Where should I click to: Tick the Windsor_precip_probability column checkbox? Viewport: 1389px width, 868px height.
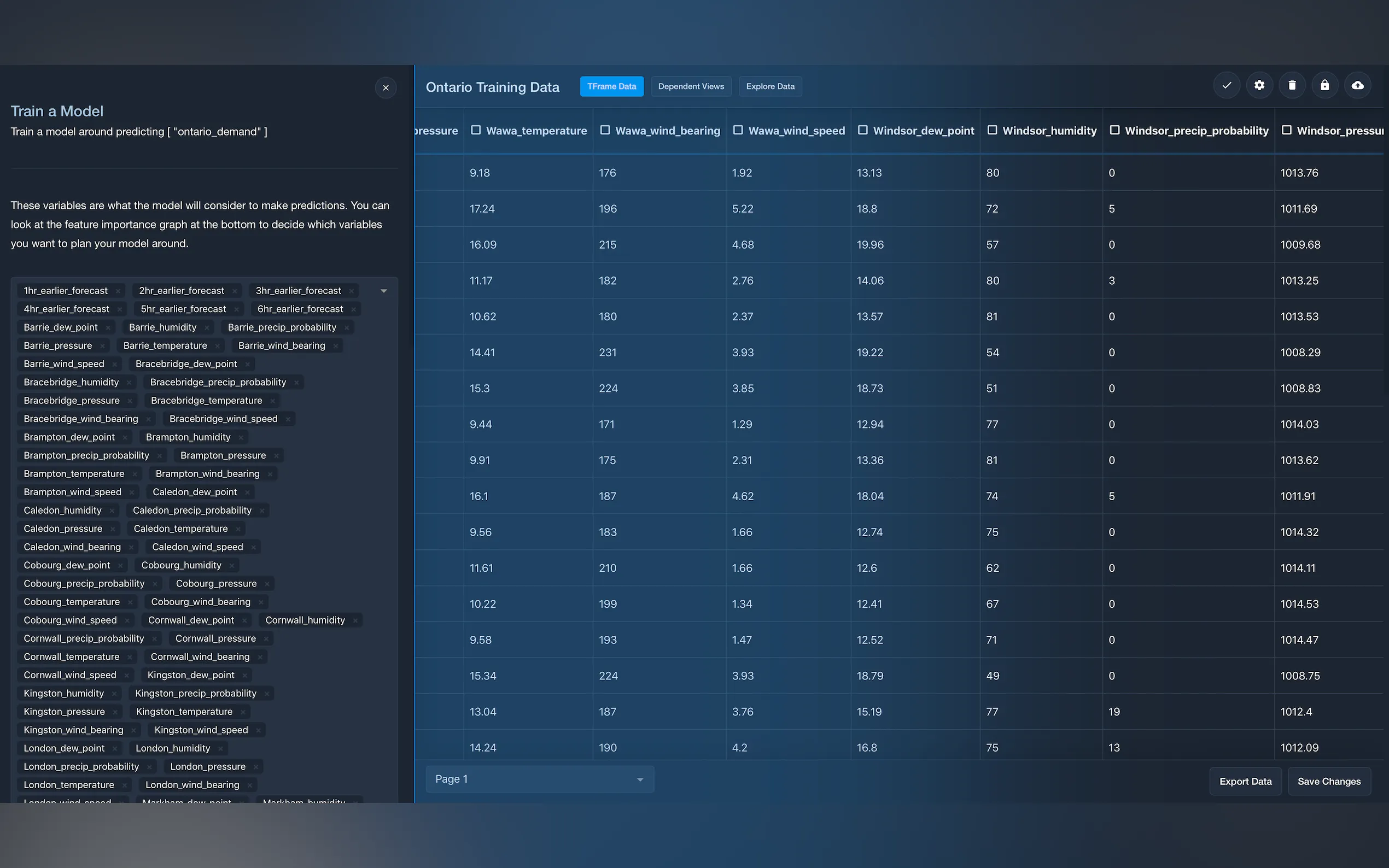tap(1114, 130)
